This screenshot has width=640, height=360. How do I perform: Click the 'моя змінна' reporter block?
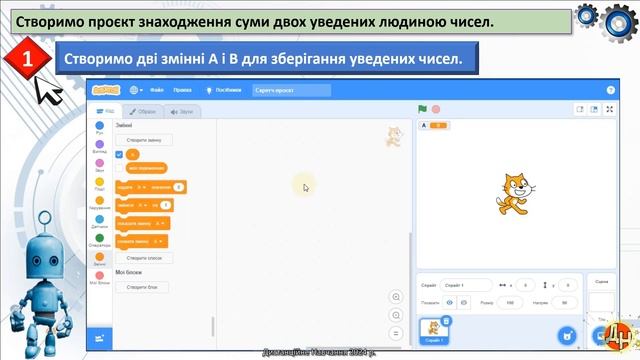147,168
